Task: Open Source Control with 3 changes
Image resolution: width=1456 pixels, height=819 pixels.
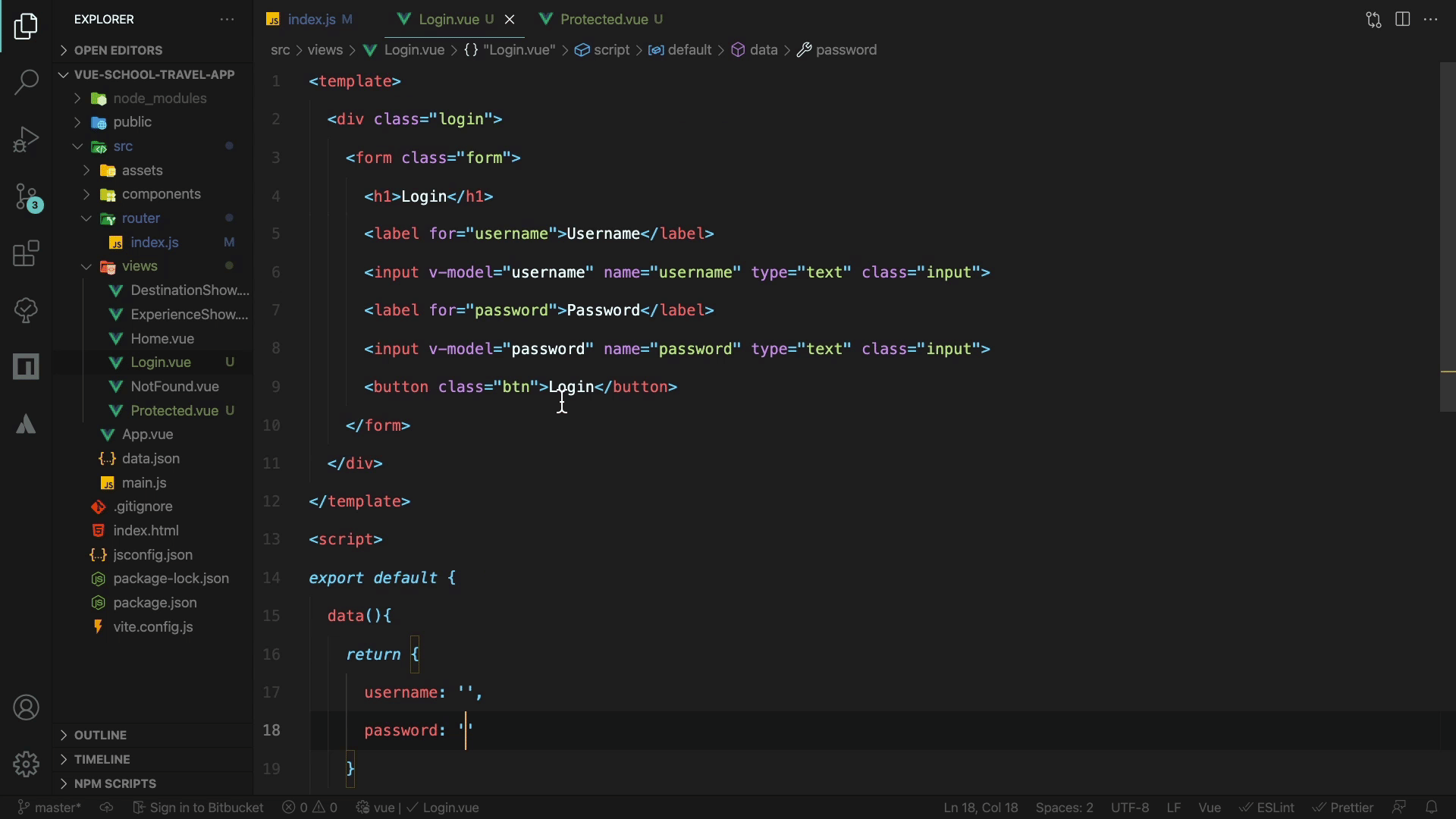Action: 27,197
